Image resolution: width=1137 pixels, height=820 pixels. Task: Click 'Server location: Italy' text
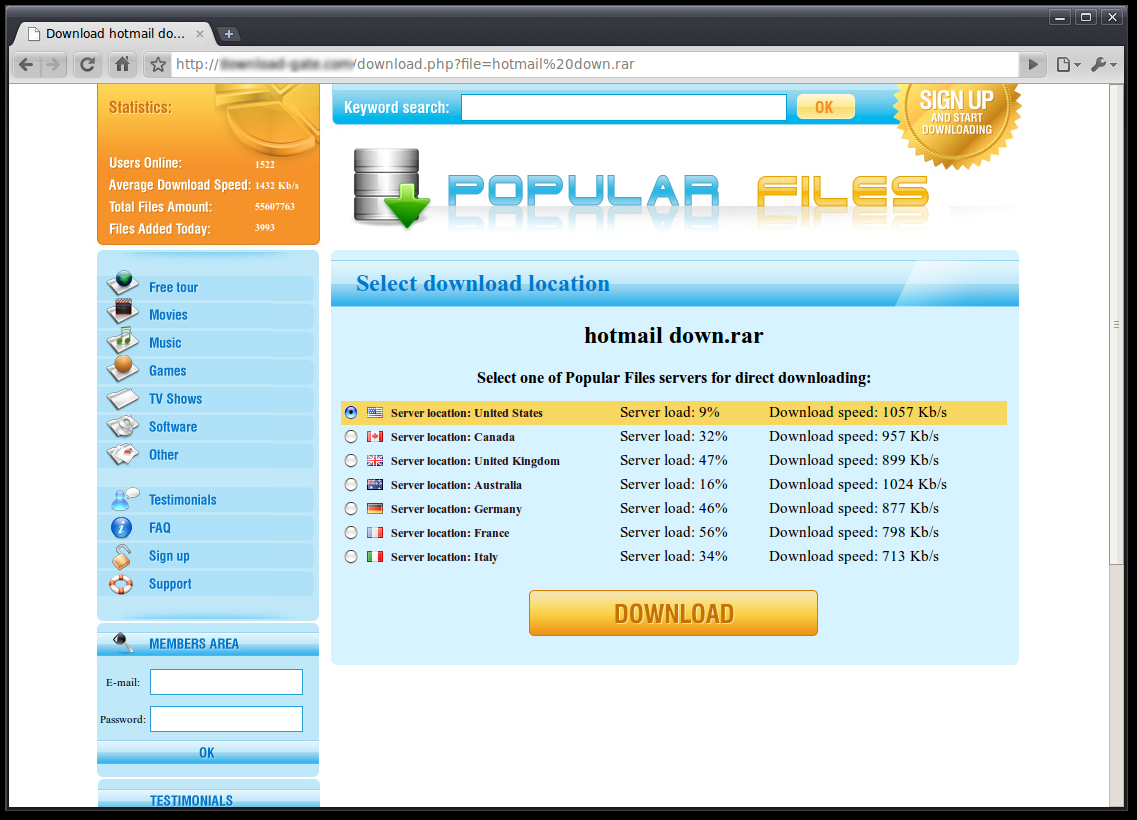(x=445, y=557)
